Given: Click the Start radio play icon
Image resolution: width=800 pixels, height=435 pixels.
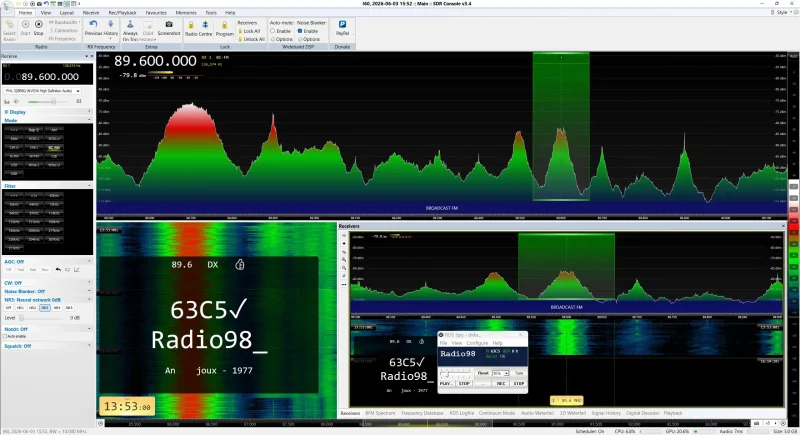Looking at the screenshot, I should 26,24.
